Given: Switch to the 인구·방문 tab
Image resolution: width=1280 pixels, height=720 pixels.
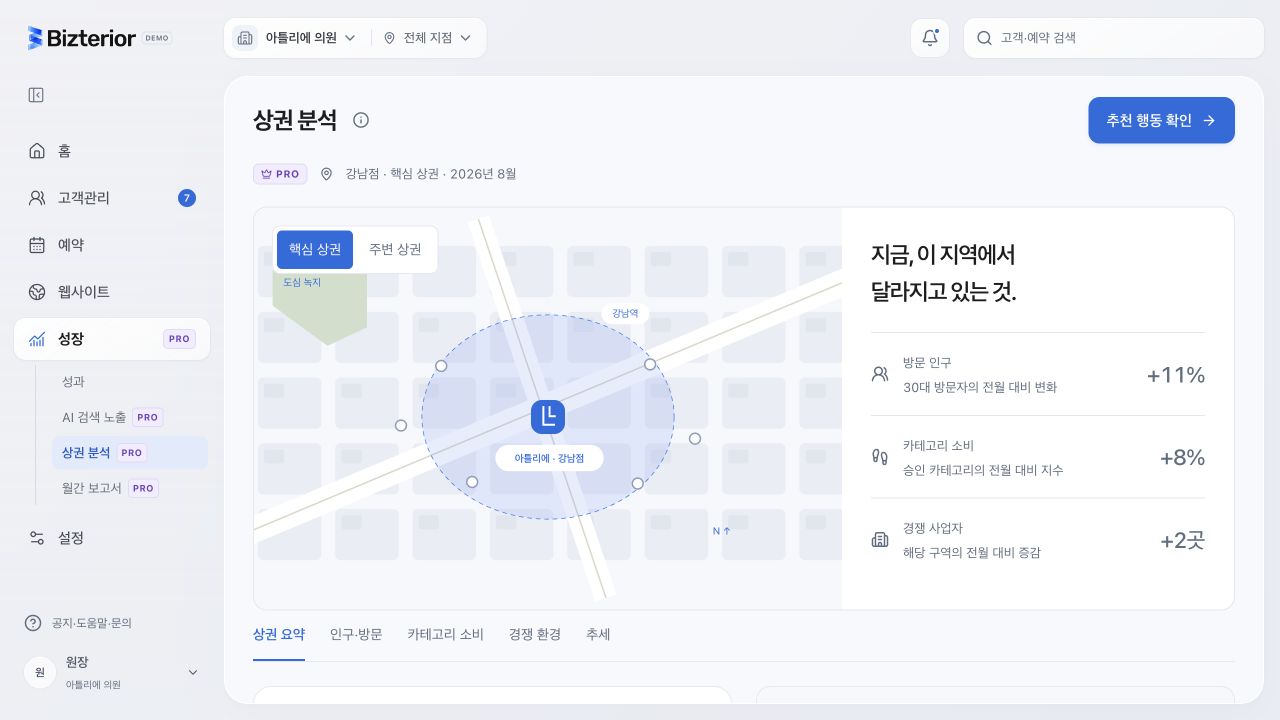Looking at the screenshot, I should [356, 635].
